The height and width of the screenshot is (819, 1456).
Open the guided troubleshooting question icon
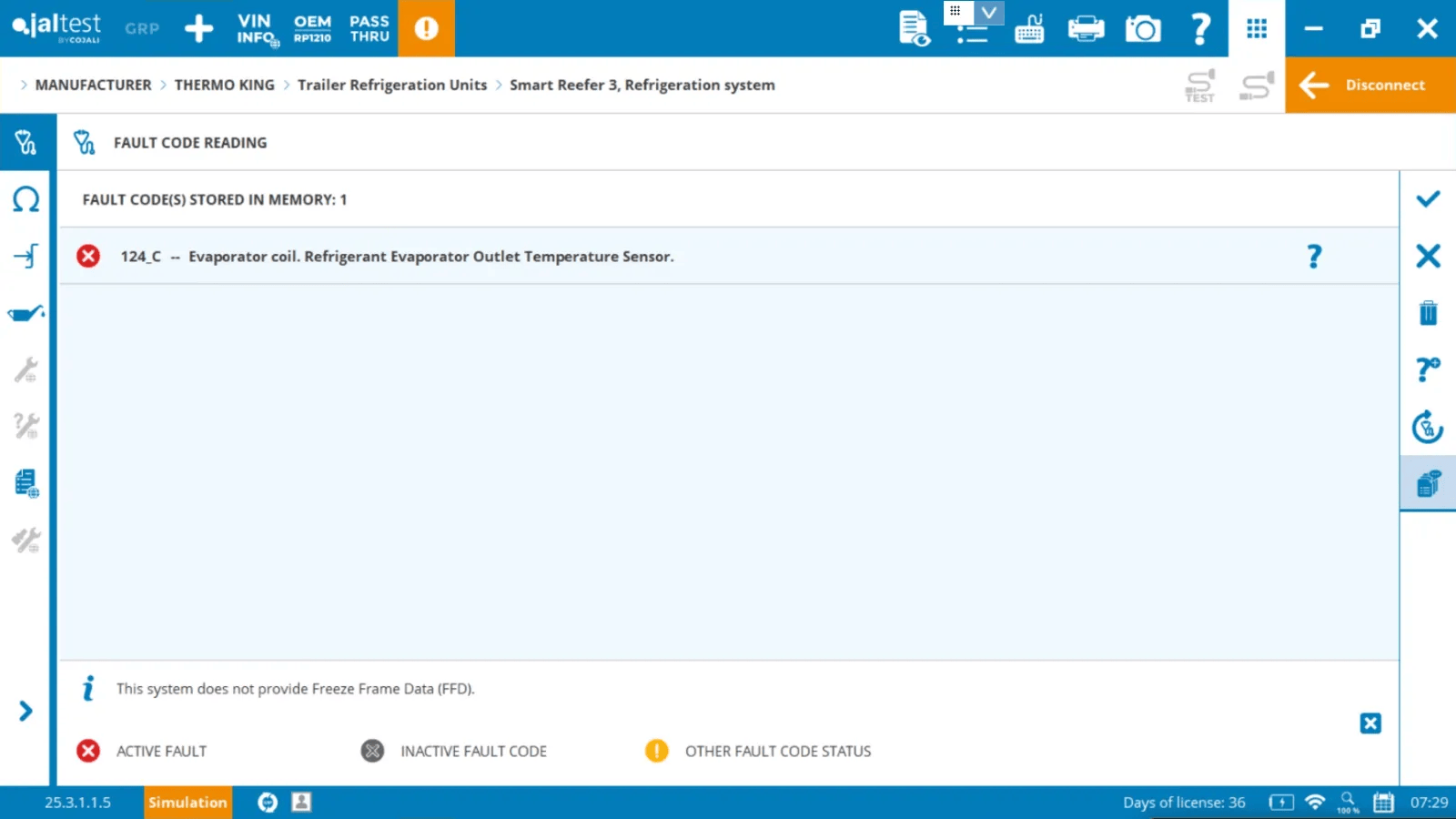[1428, 369]
